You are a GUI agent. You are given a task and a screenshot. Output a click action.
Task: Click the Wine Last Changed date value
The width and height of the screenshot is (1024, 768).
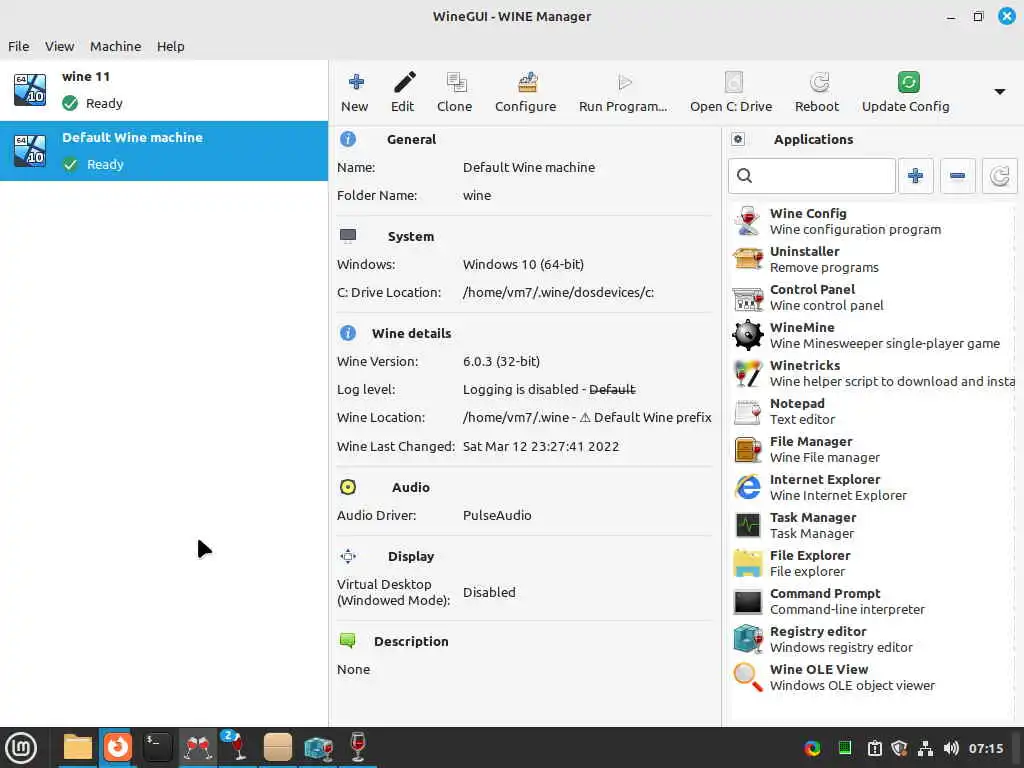pyautogui.click(x=541, y=447)
